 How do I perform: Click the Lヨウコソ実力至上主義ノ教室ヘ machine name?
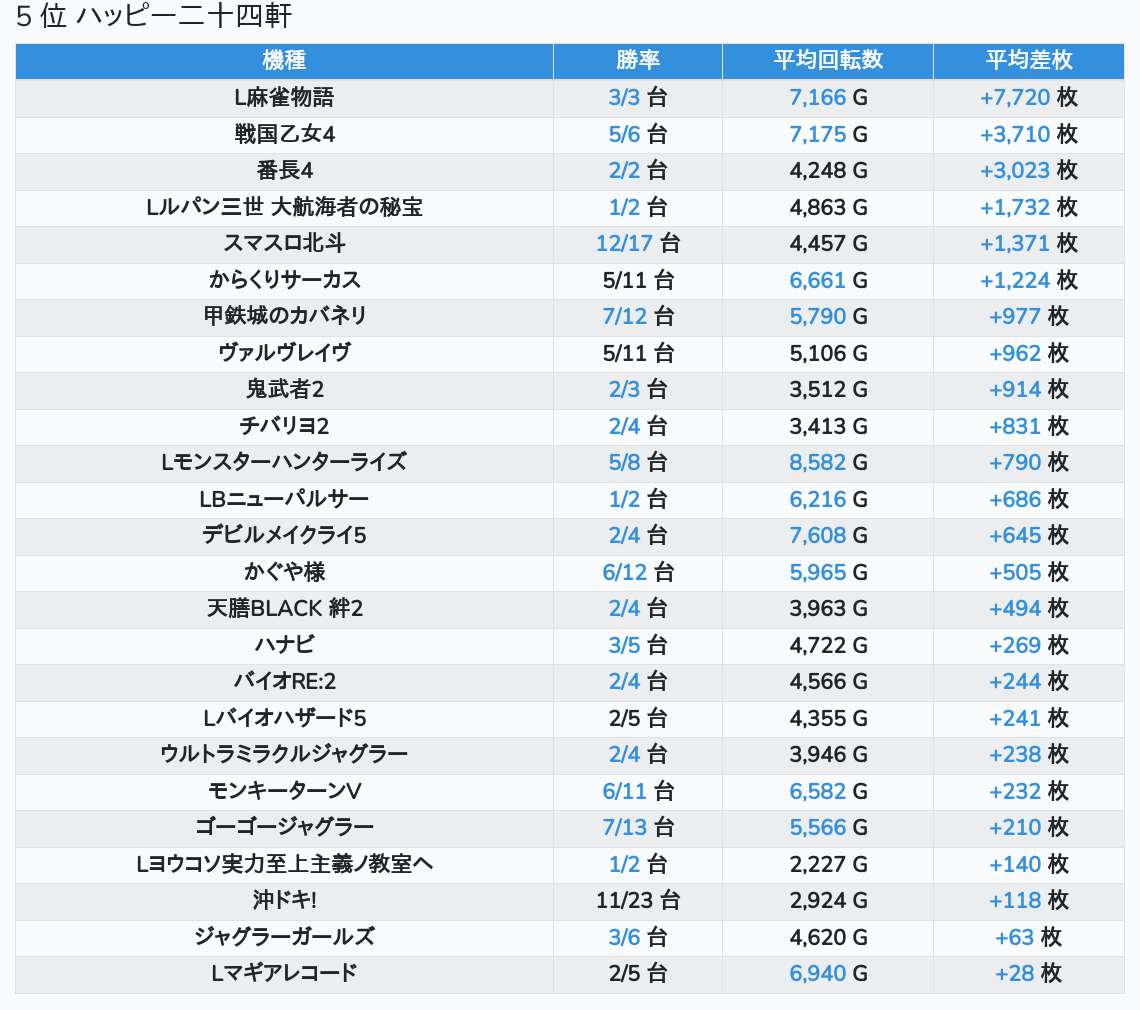click(284, 865)
